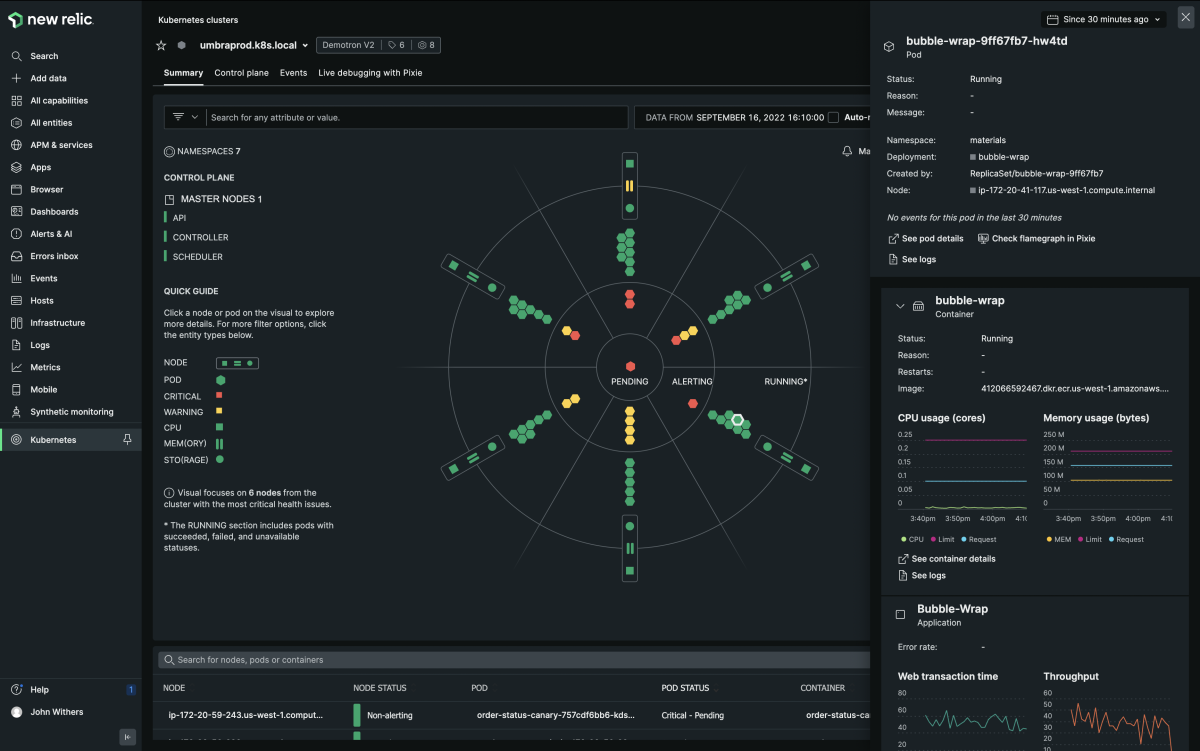
Task: Switch to the Control plane tab
Action: coord(241,73)
